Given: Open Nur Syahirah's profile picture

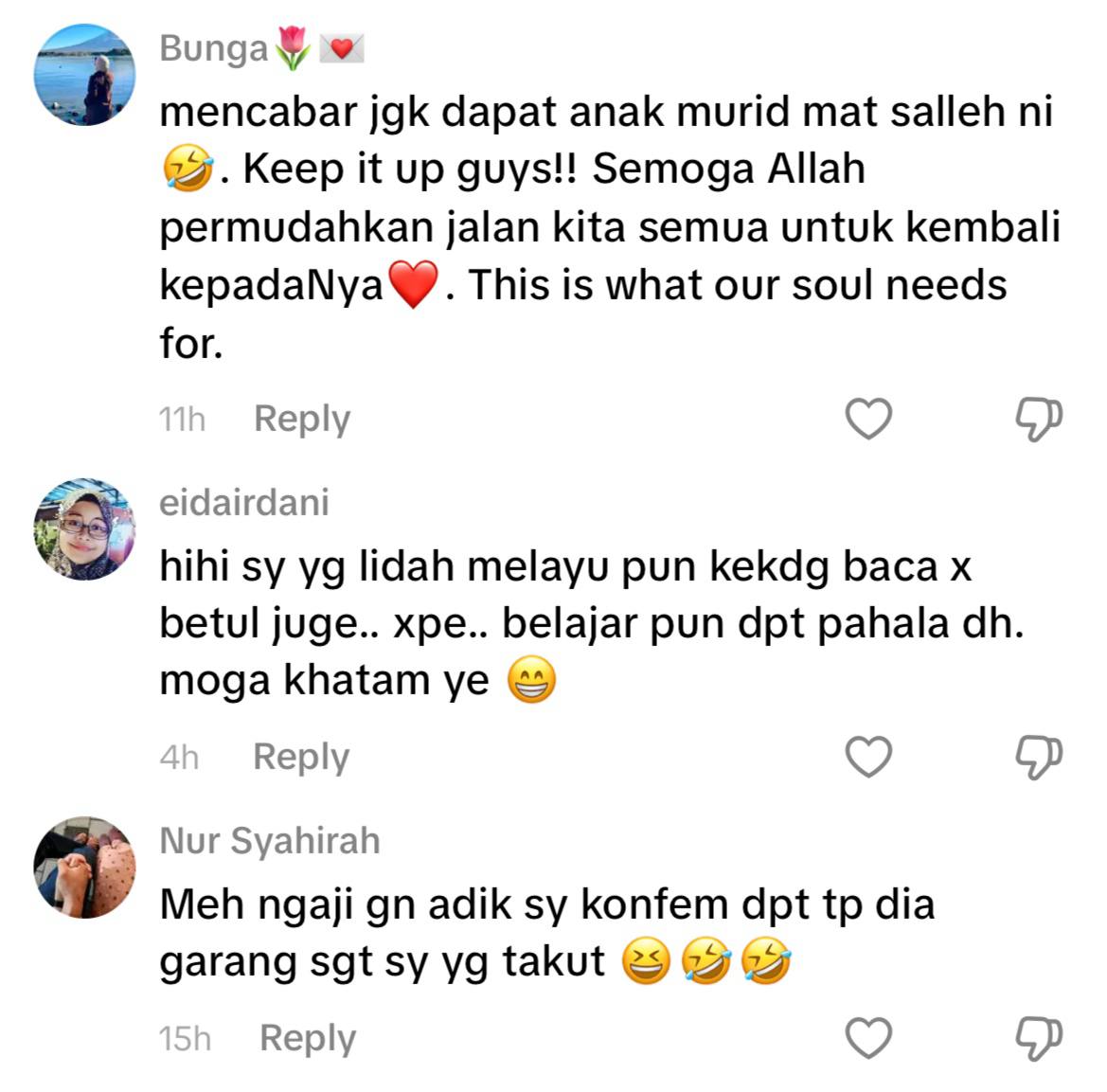Looking at the screenshot, I should pos(84,868).
